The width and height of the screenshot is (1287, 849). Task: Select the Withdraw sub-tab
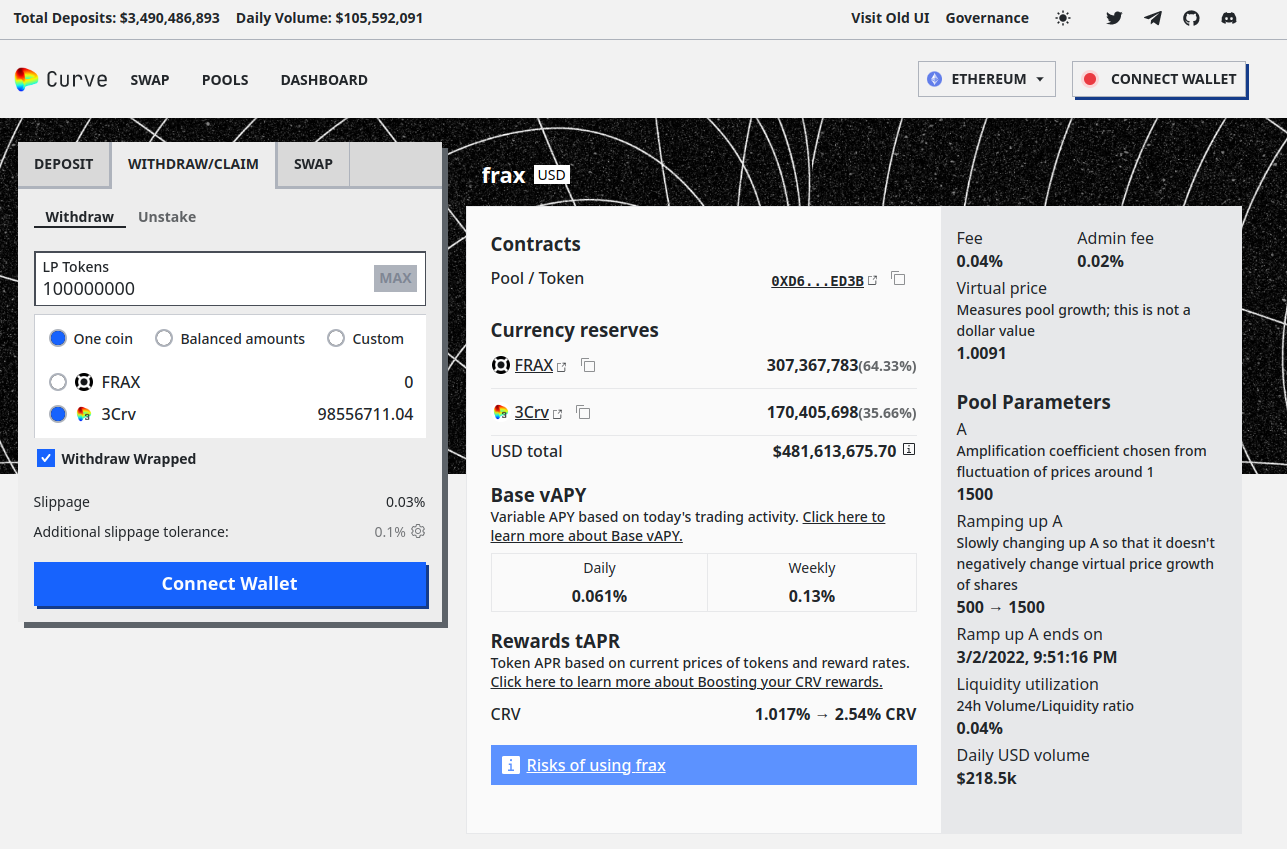click(80, 217)
